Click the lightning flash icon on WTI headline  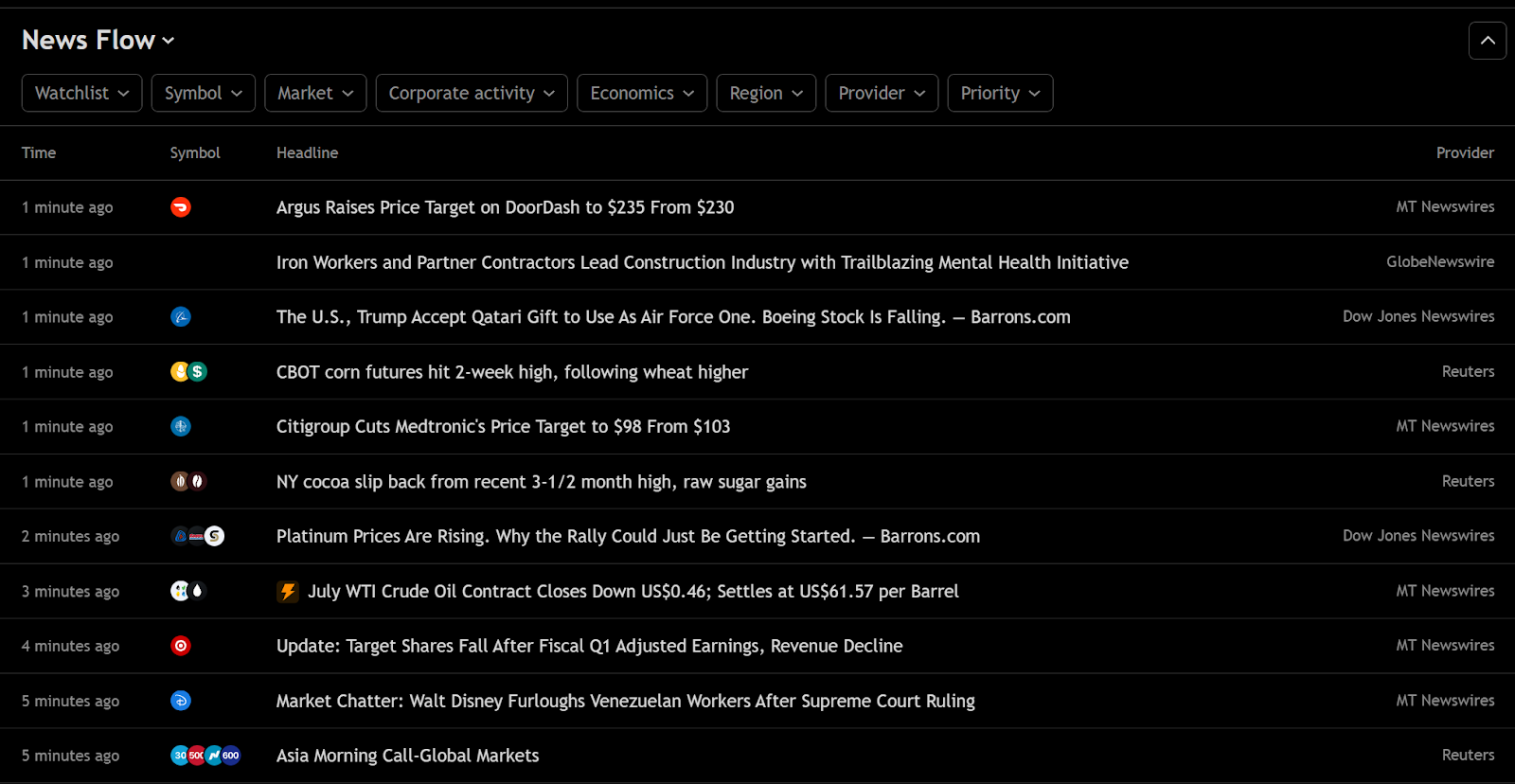(x=288, y=592)
